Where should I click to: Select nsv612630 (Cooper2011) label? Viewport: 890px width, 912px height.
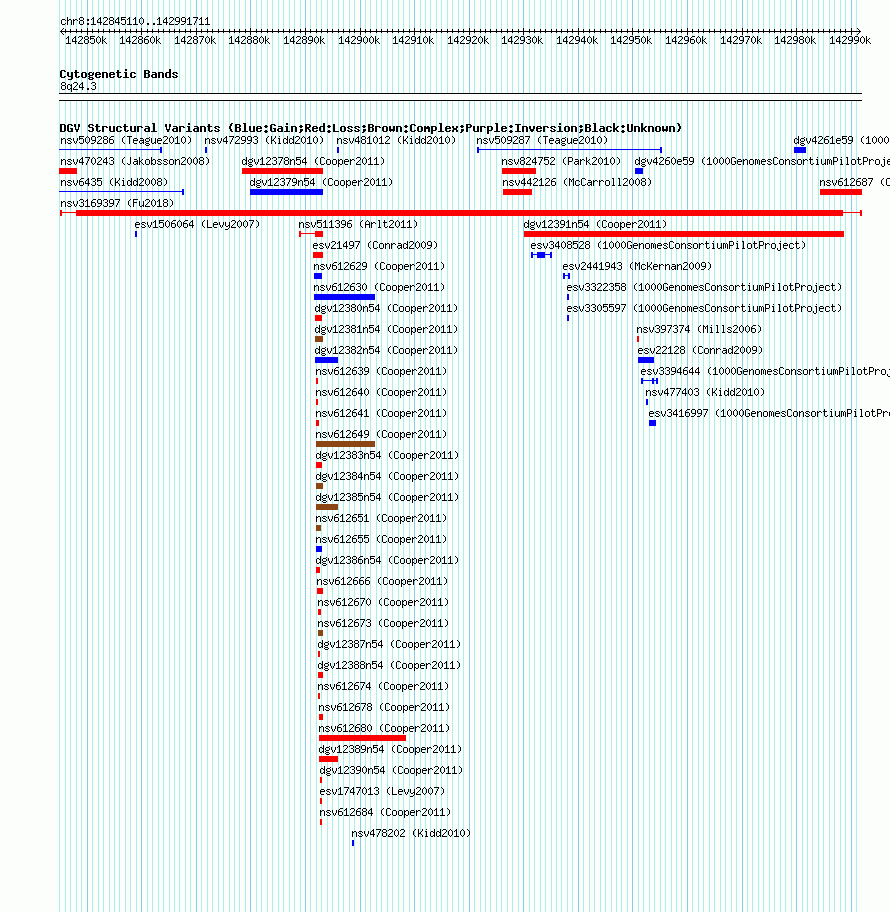click(379, 287)
